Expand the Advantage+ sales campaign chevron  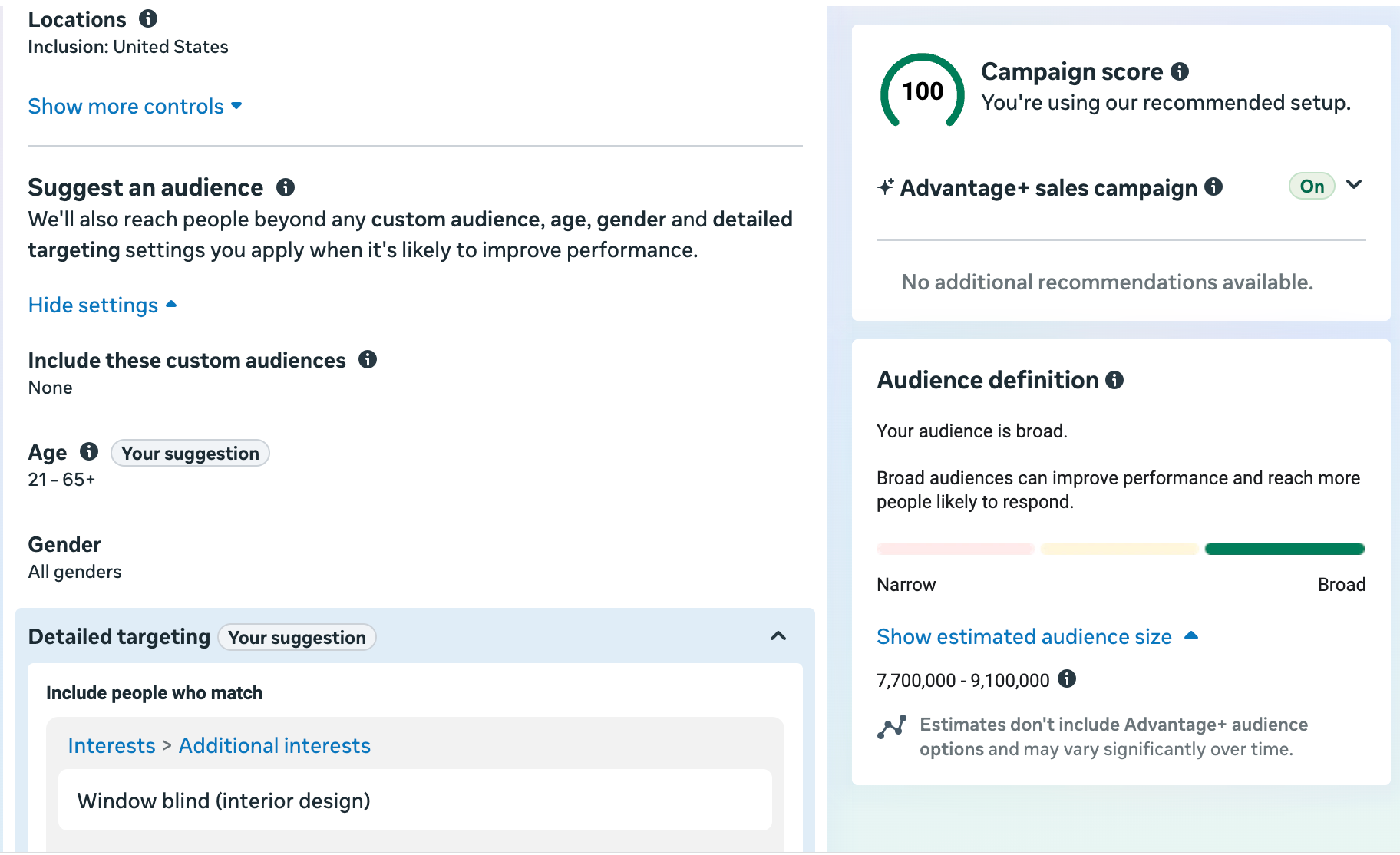[x=1354, y=185]
